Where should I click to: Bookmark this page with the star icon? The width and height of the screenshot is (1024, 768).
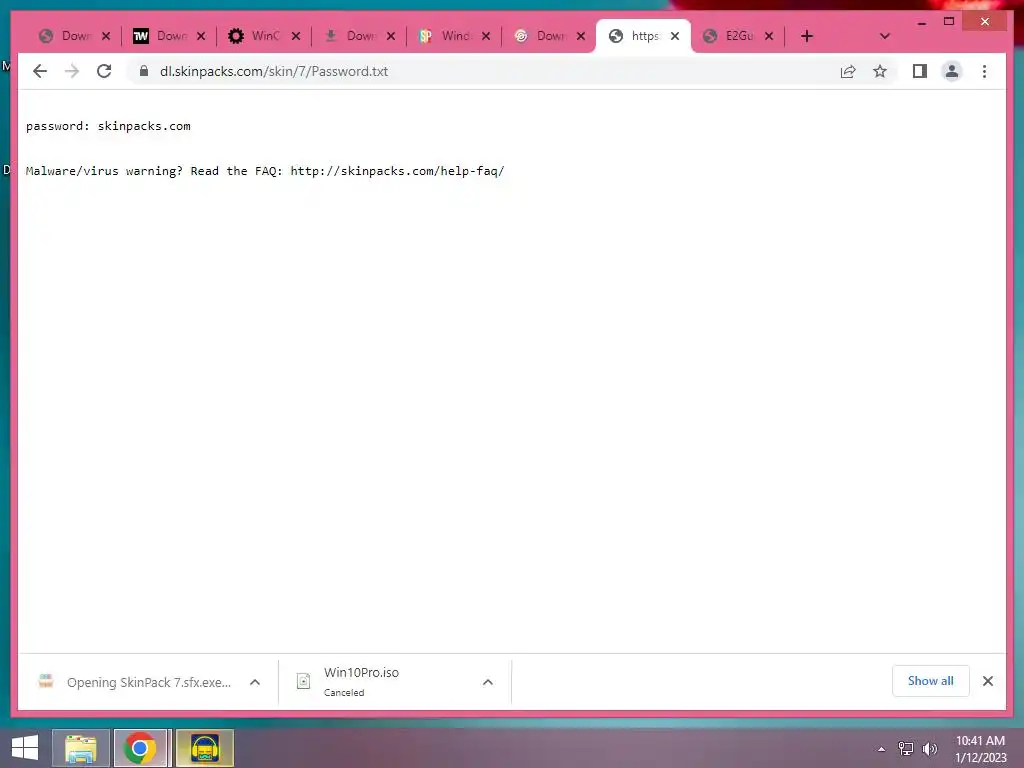click(880, 71)
